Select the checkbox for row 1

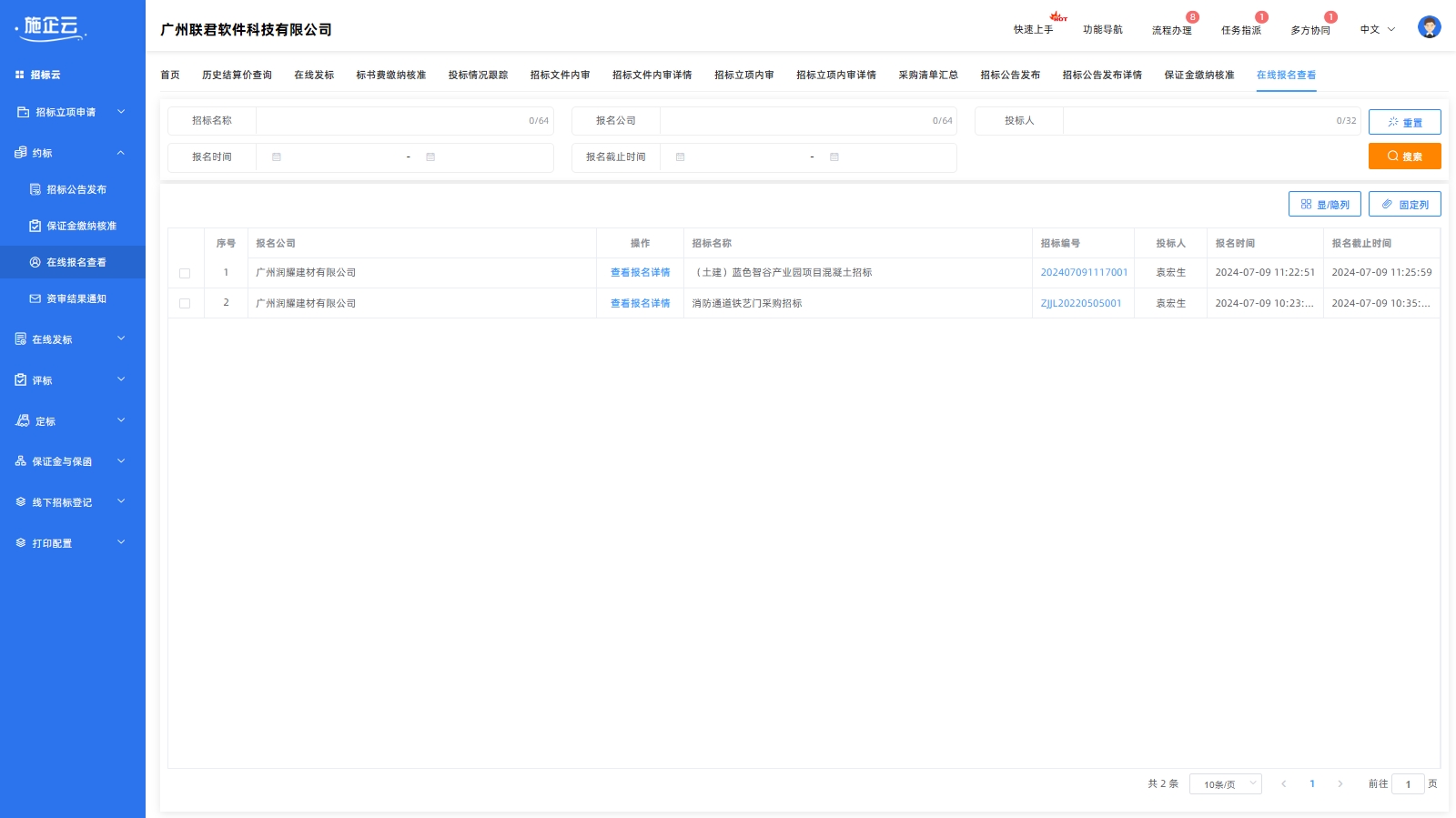click(185, 273)
